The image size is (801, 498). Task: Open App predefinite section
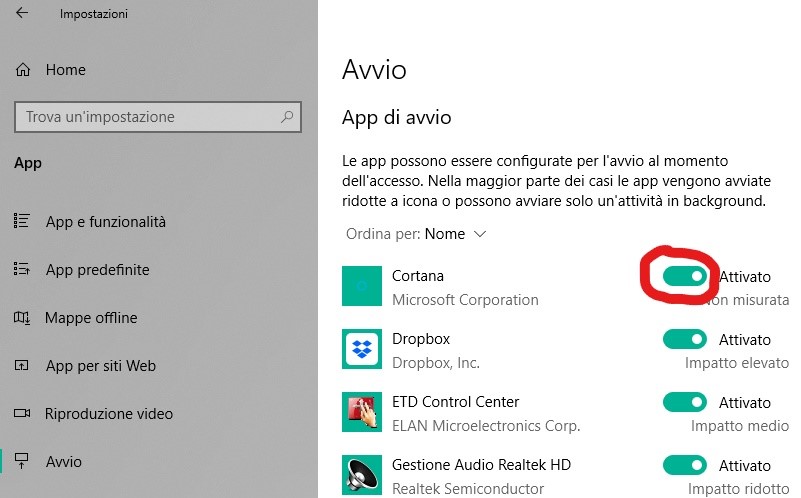pyautogui.click(x=98, y=270)
